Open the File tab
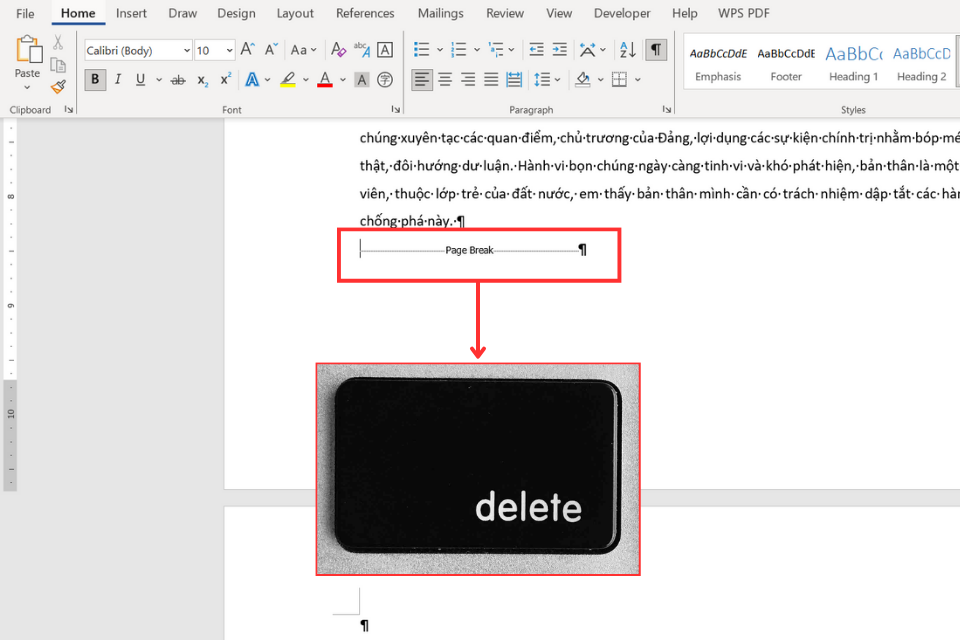Image resolution: width=960 pixels, height=640 pixels. pyautogui.click(x=25, y=13)
